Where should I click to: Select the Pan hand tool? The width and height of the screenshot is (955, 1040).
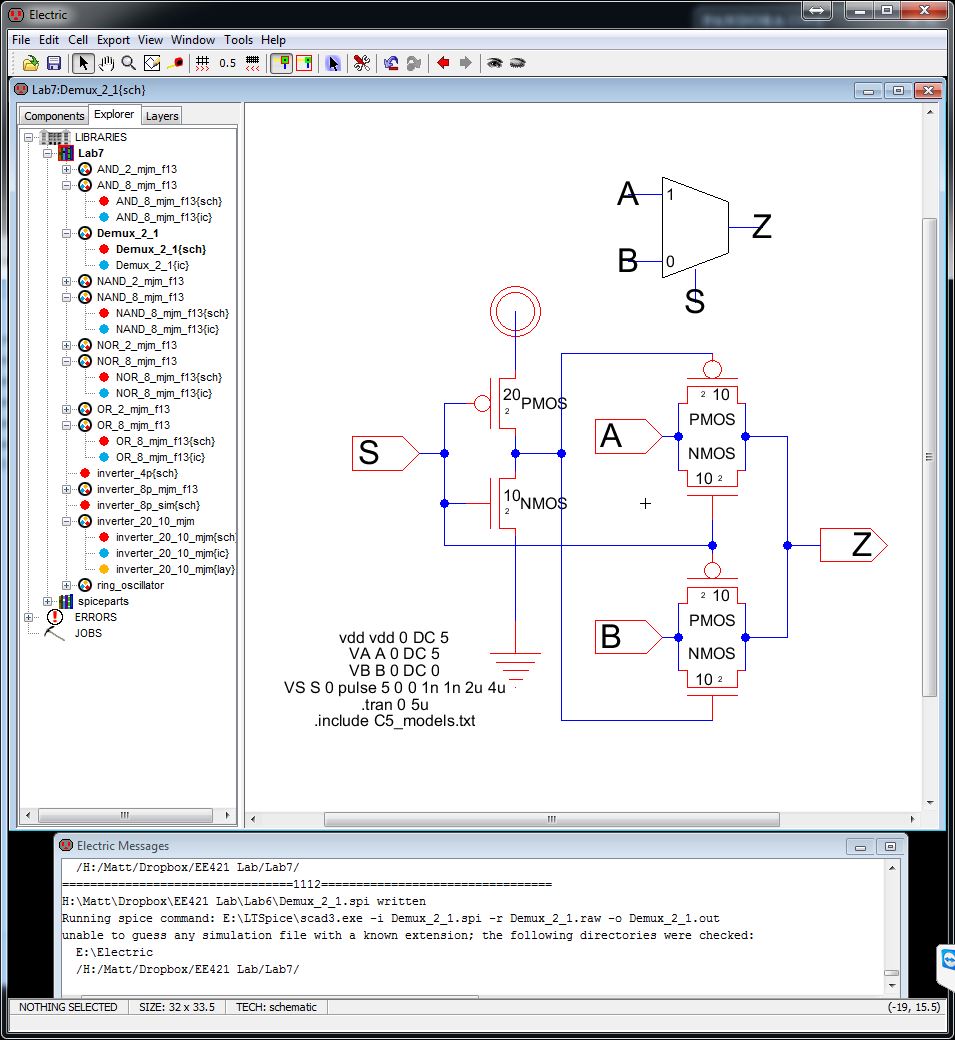[x=106, y=63]
